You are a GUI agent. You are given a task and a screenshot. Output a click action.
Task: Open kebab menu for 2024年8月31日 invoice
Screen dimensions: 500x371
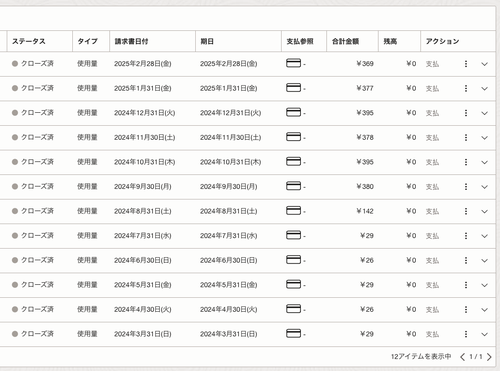466,211
